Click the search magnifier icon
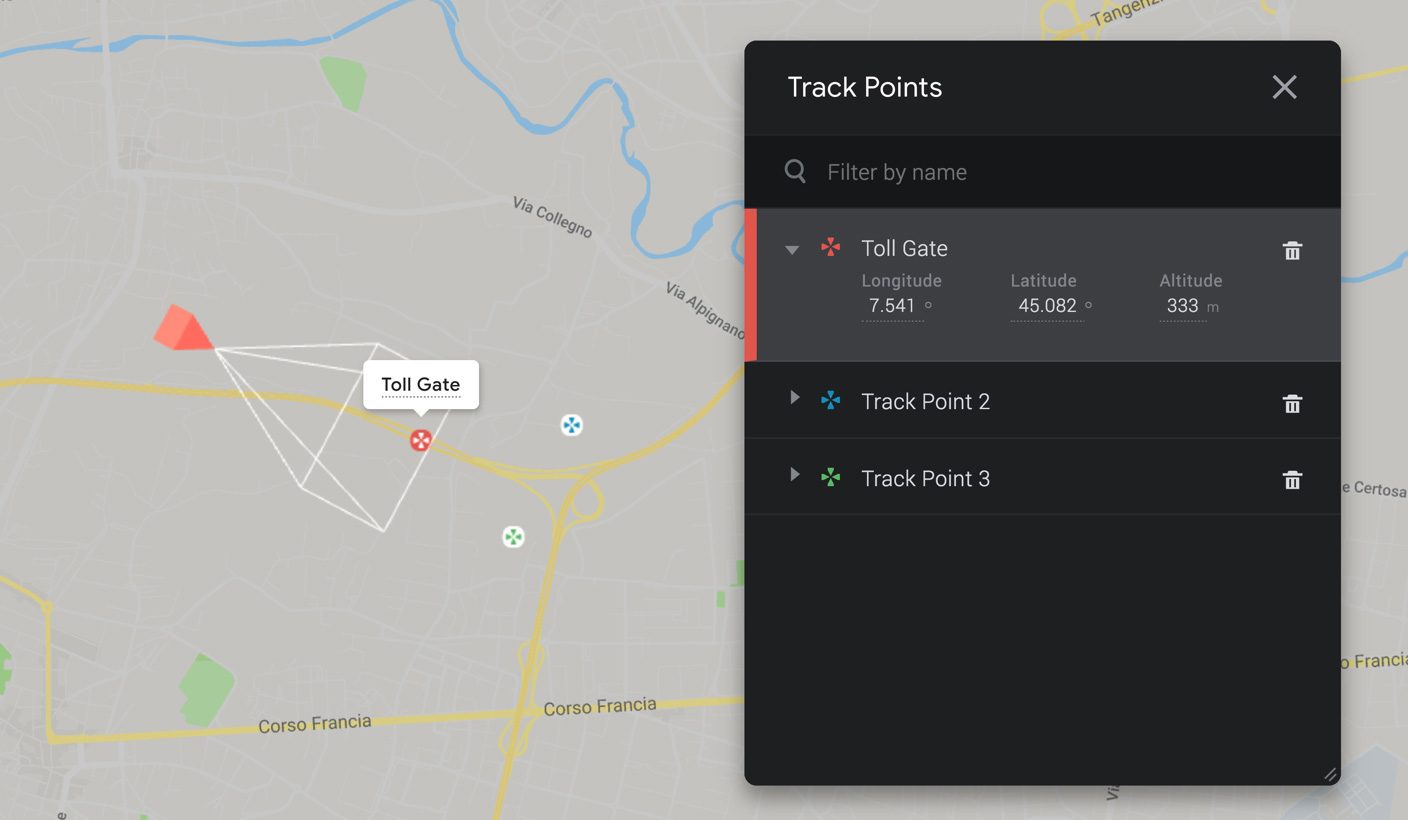This screenshot has height=820, width=1408. 795,172
